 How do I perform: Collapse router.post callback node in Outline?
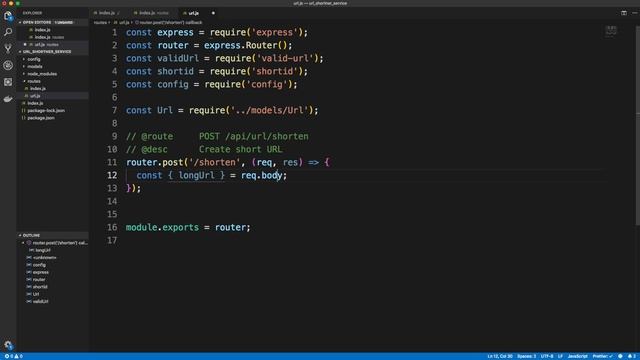point(23,243)
